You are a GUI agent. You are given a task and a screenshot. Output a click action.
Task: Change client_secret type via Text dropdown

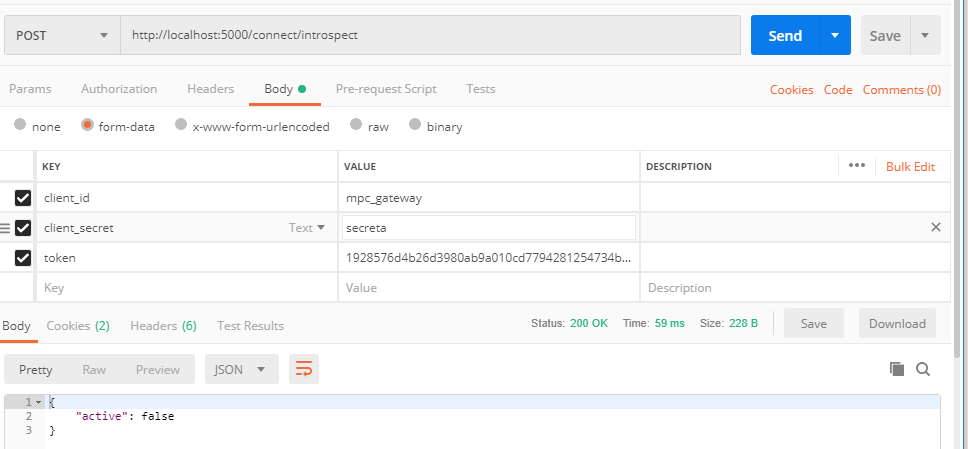click(307, 228)
